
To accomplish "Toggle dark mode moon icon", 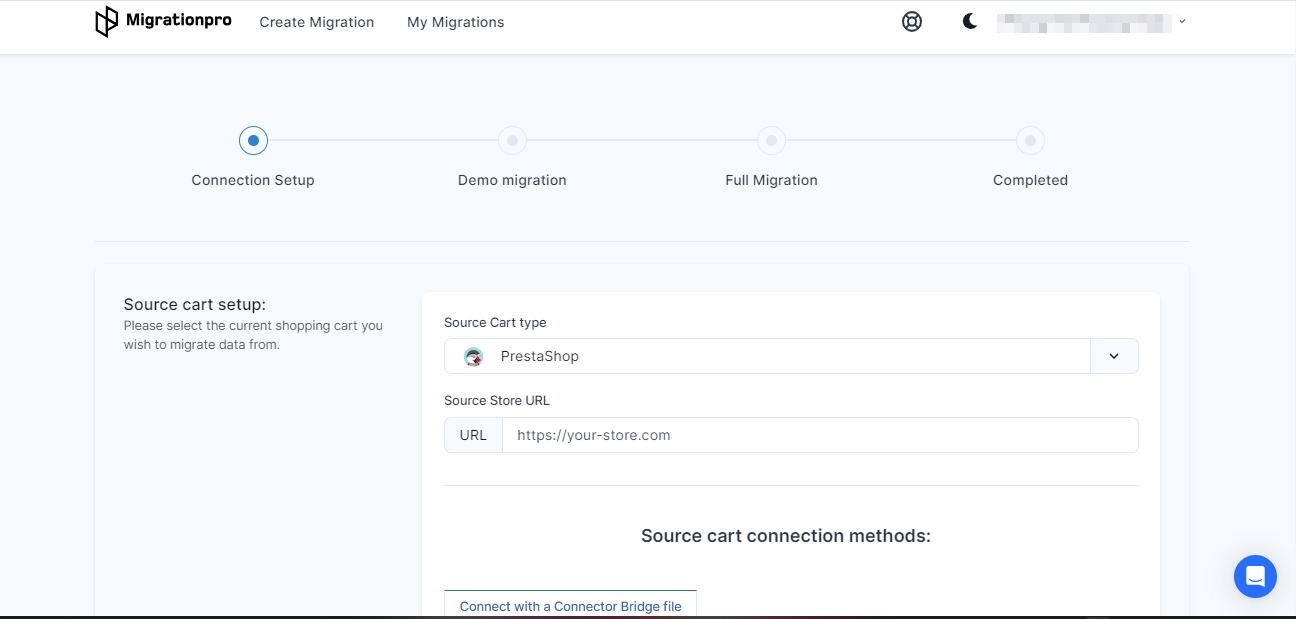I will click(x=969, y=21).
